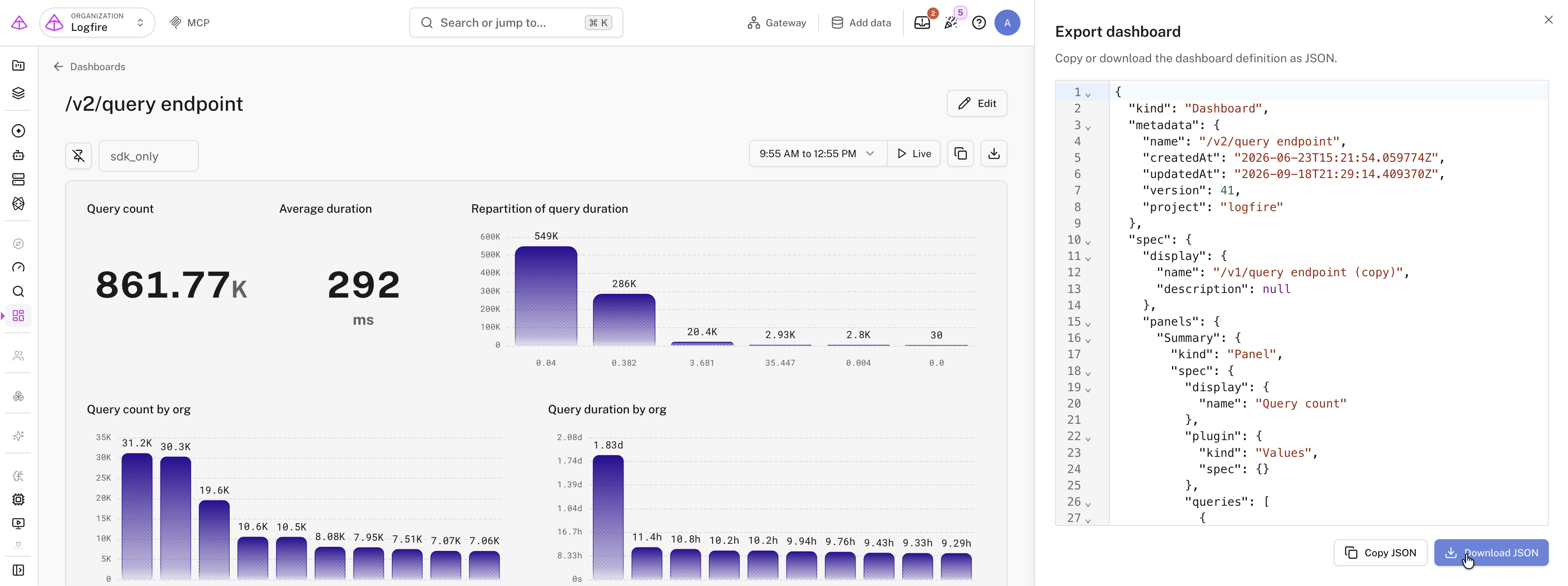Open the users/team icon in the sidebar
Image resolution: width=1568 pixels, height=586 pixels.
(x=18, y=356)
